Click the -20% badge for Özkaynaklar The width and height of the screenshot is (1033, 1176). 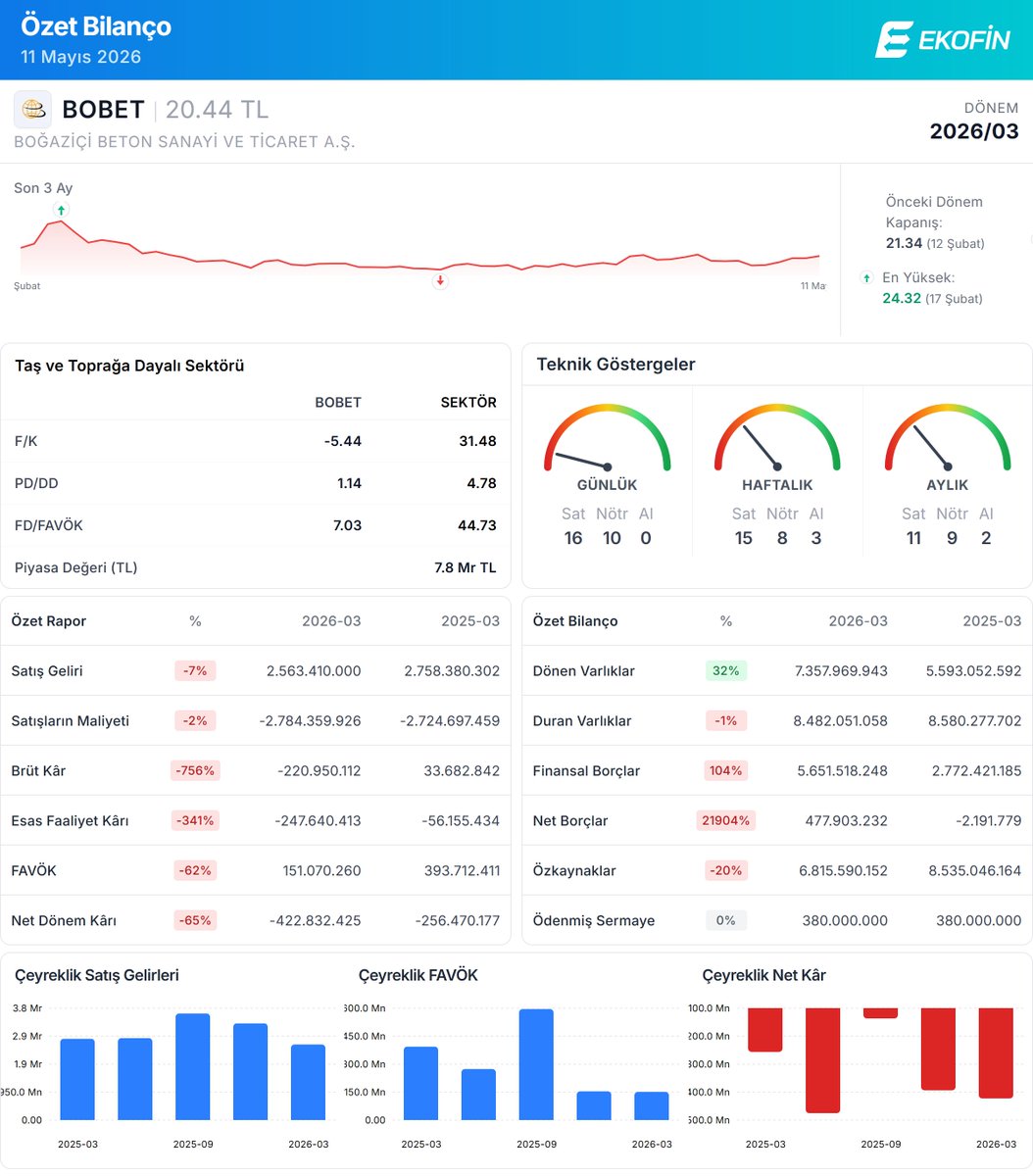pos(726,870)
